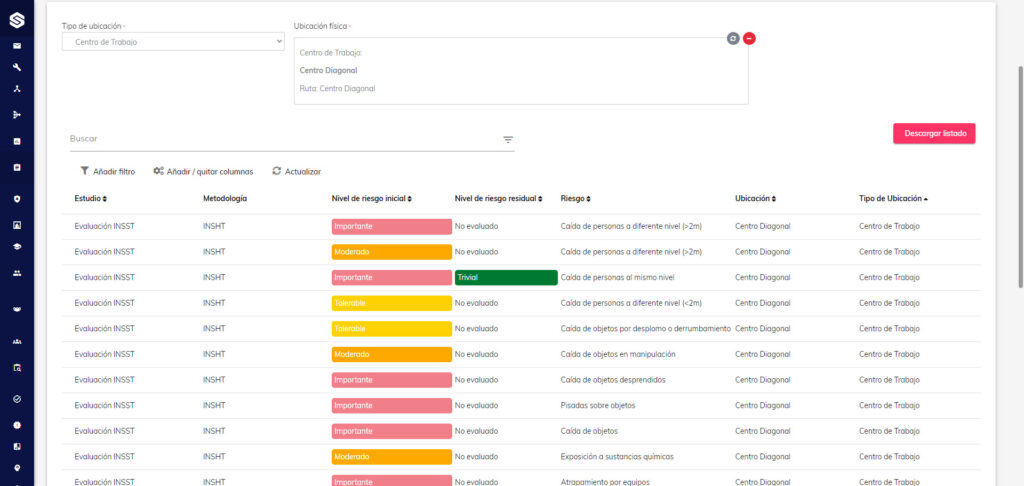The width and height of the screenshot is (1024, 486).
Task: Click the vertical page scrollbar
Action: point(1020,176)
